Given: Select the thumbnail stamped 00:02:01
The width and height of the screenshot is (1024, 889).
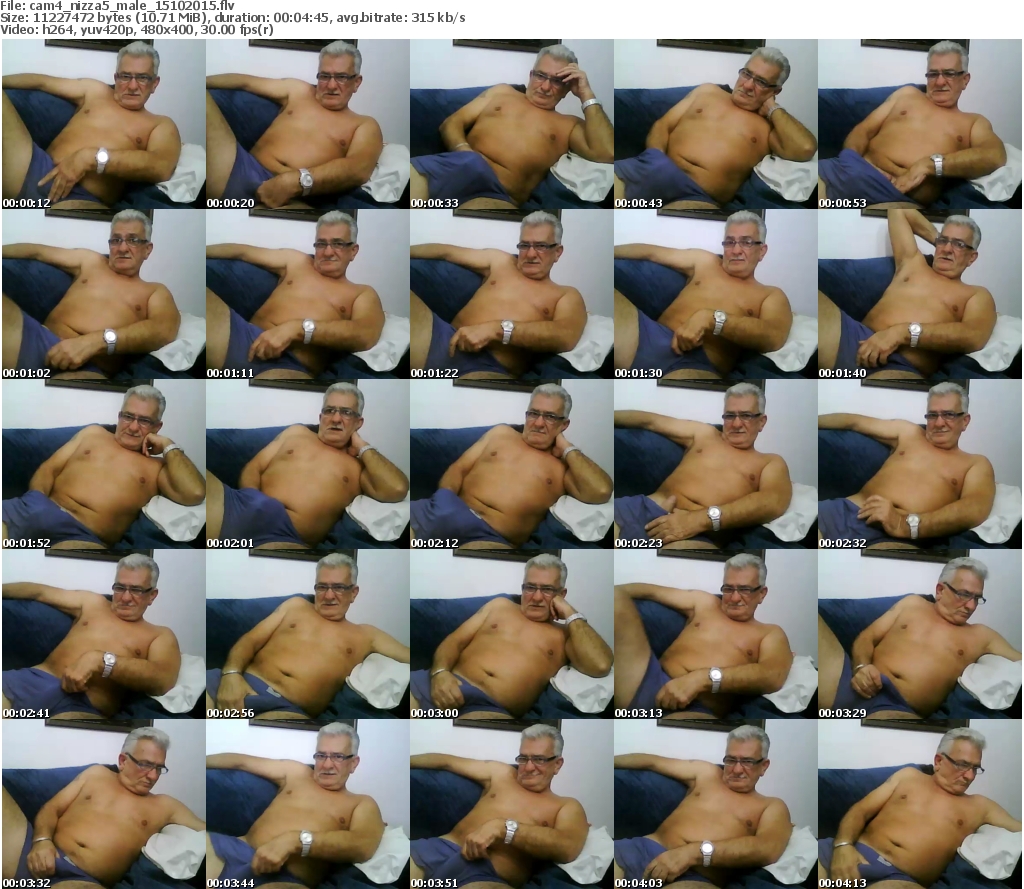Looking at the screenshot, I should coord(308,464).
